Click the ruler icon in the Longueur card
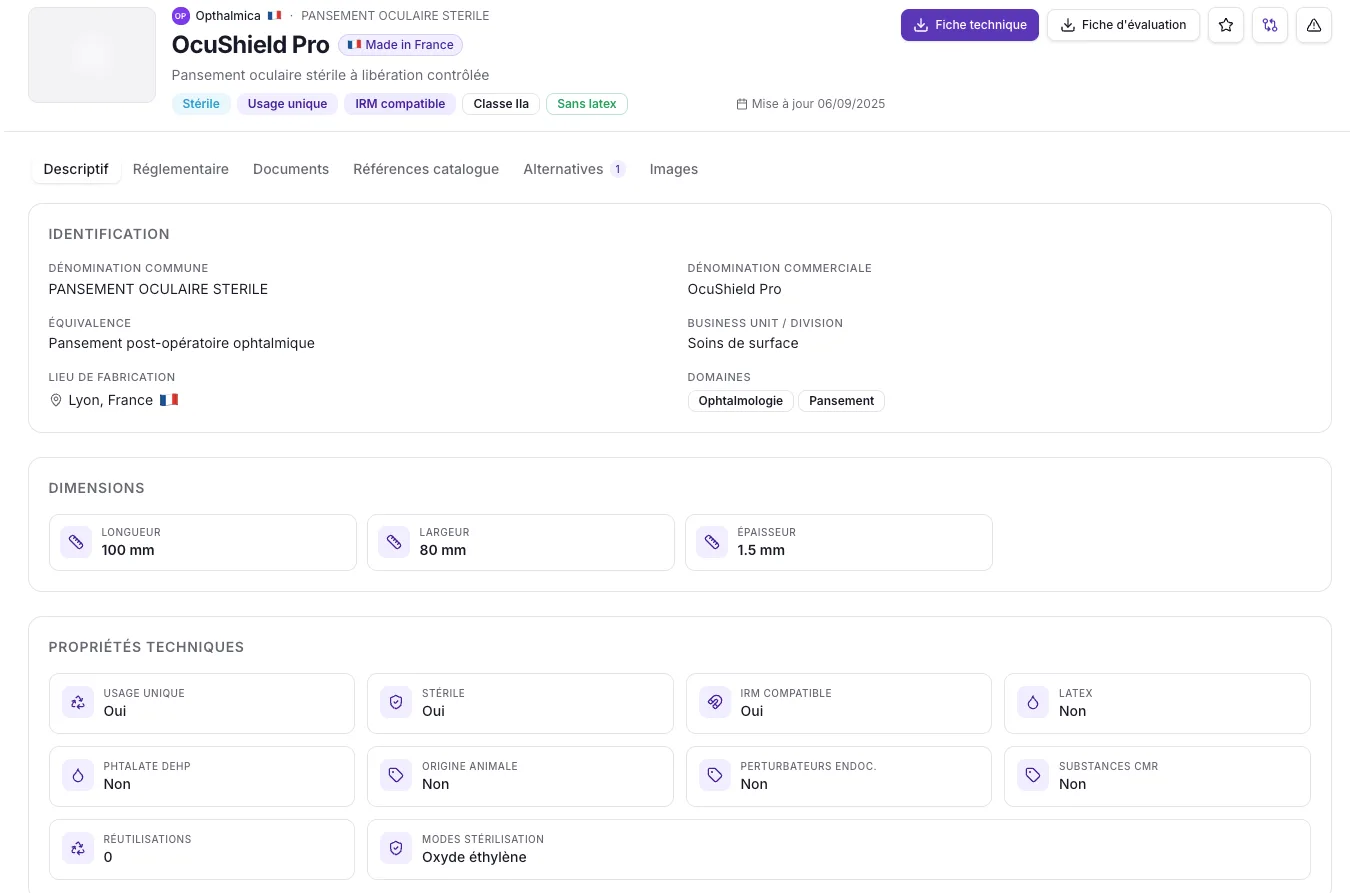Image resolution: width=1350 pixels, height=893 pixels. pos(76,542)
